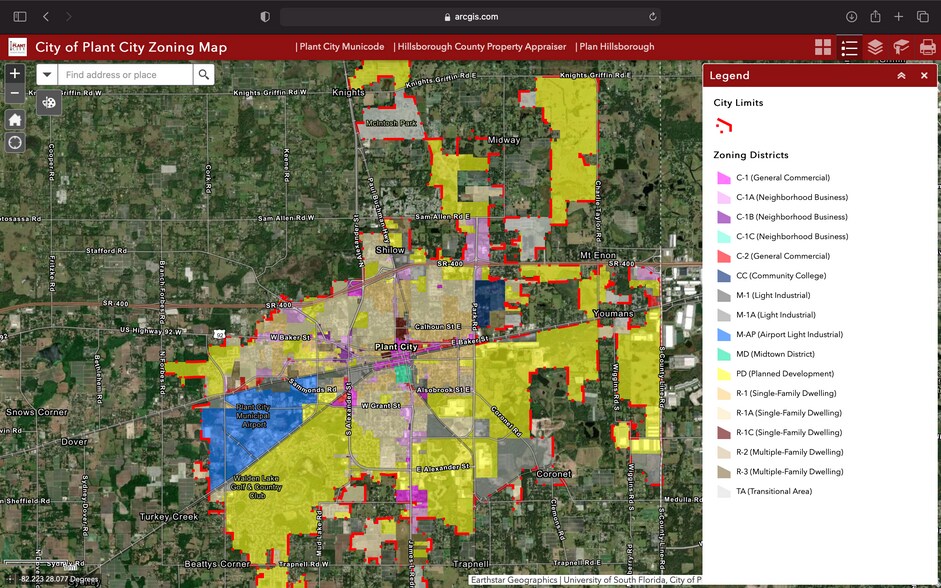Zoom out of the map
The width and height of the screenshot is (941, 588).
(x=14, y=94)
